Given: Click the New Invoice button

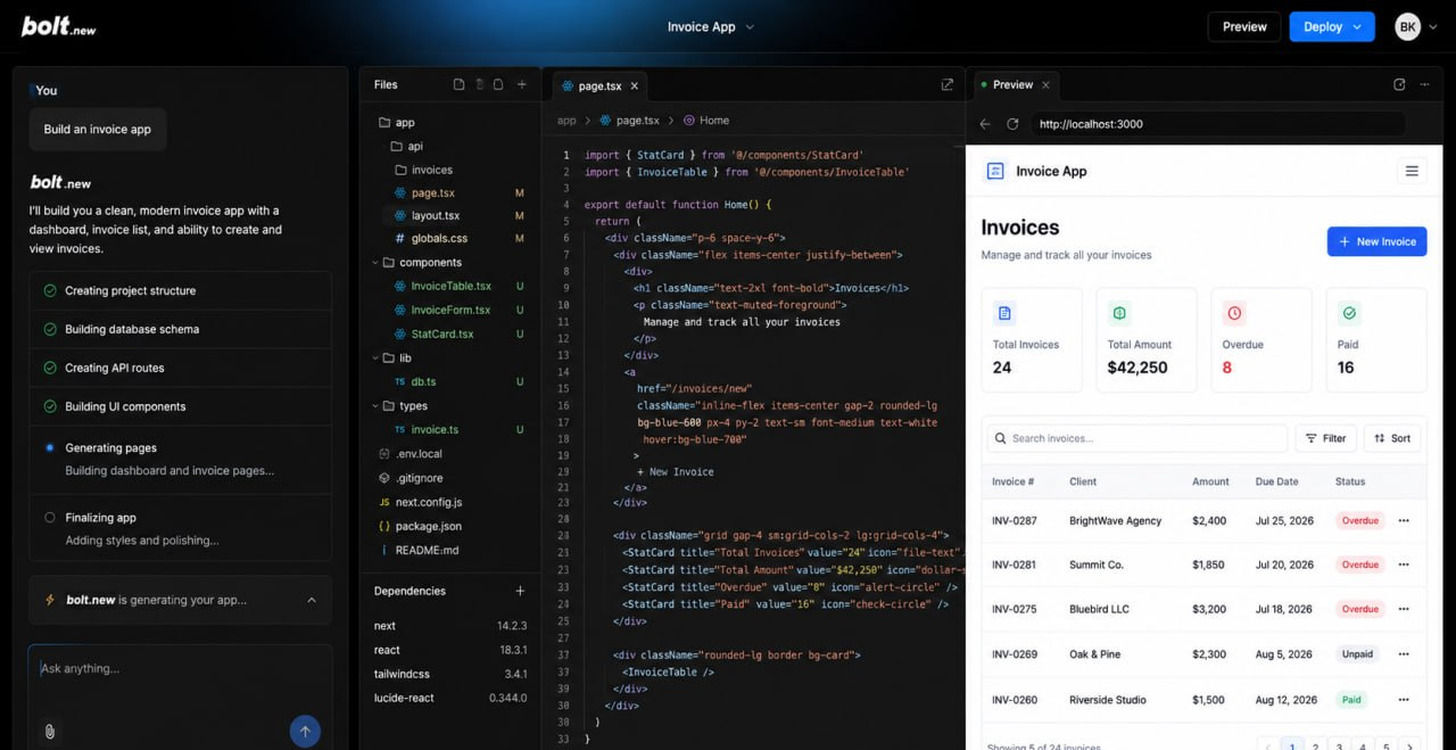Looking at the screenshot, I should [1377, 241].
